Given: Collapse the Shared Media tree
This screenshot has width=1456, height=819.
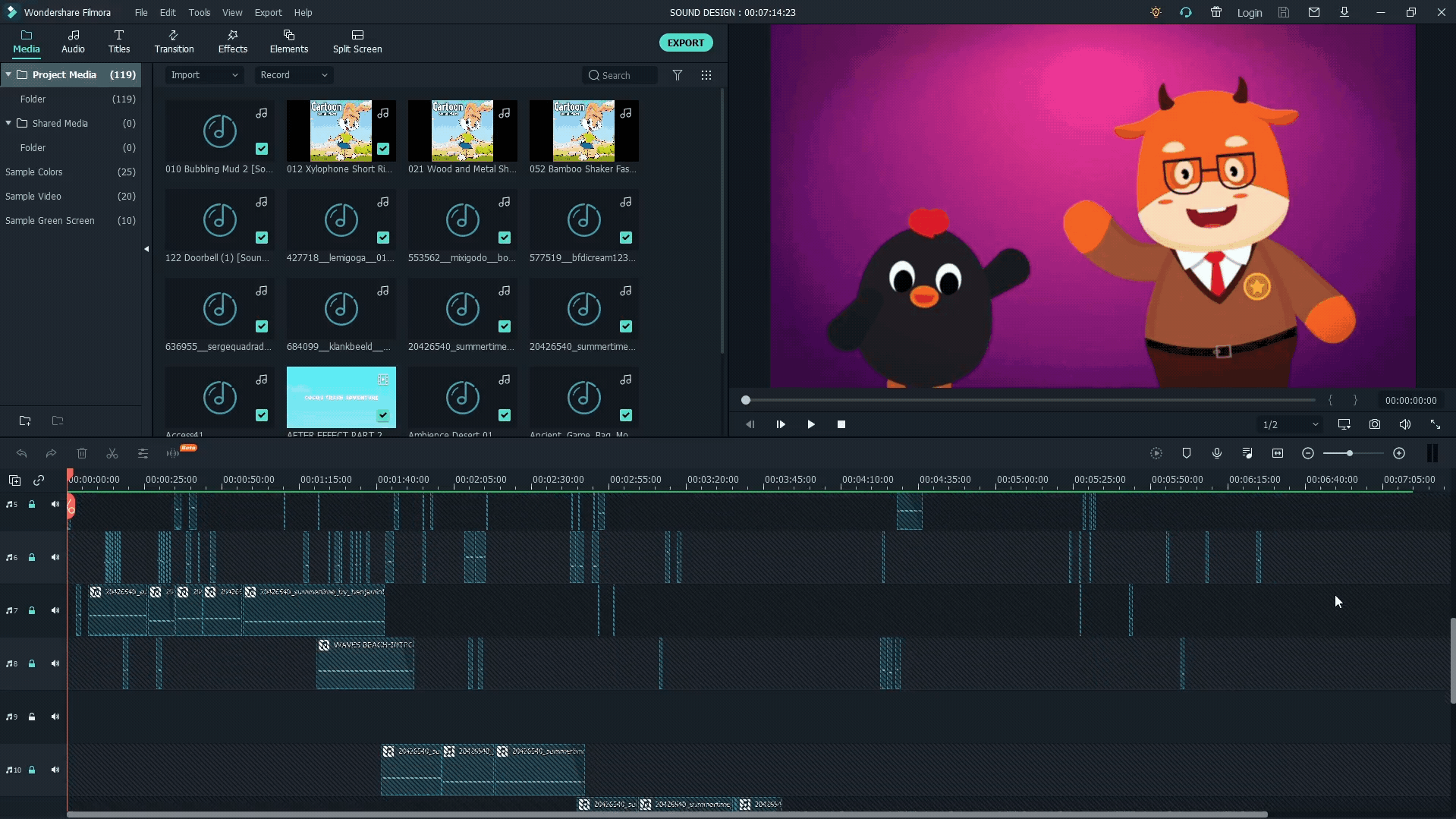Looking at the screenshot, I should pos(8,123).
